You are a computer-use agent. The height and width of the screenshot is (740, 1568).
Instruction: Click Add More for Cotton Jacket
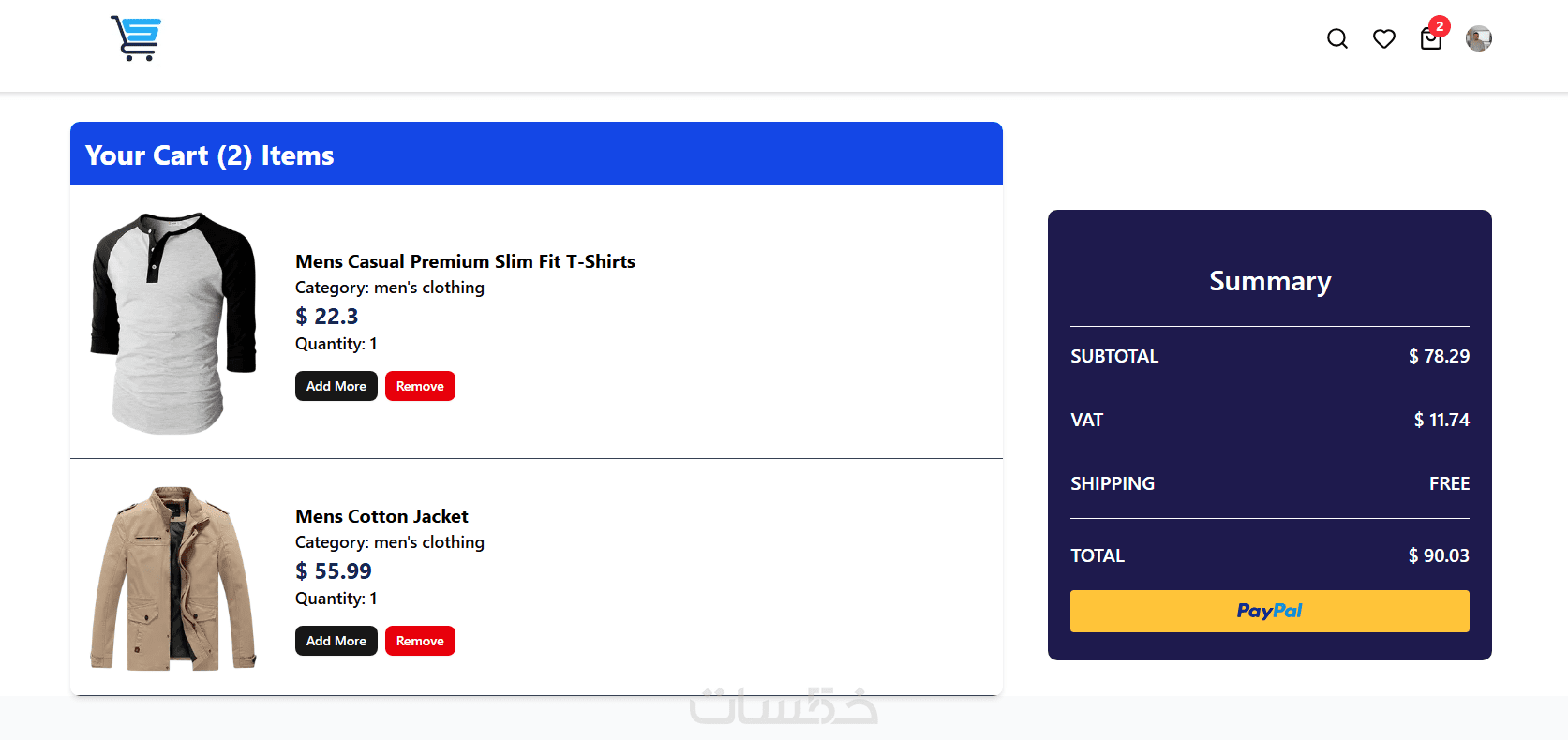pos(336,641)
